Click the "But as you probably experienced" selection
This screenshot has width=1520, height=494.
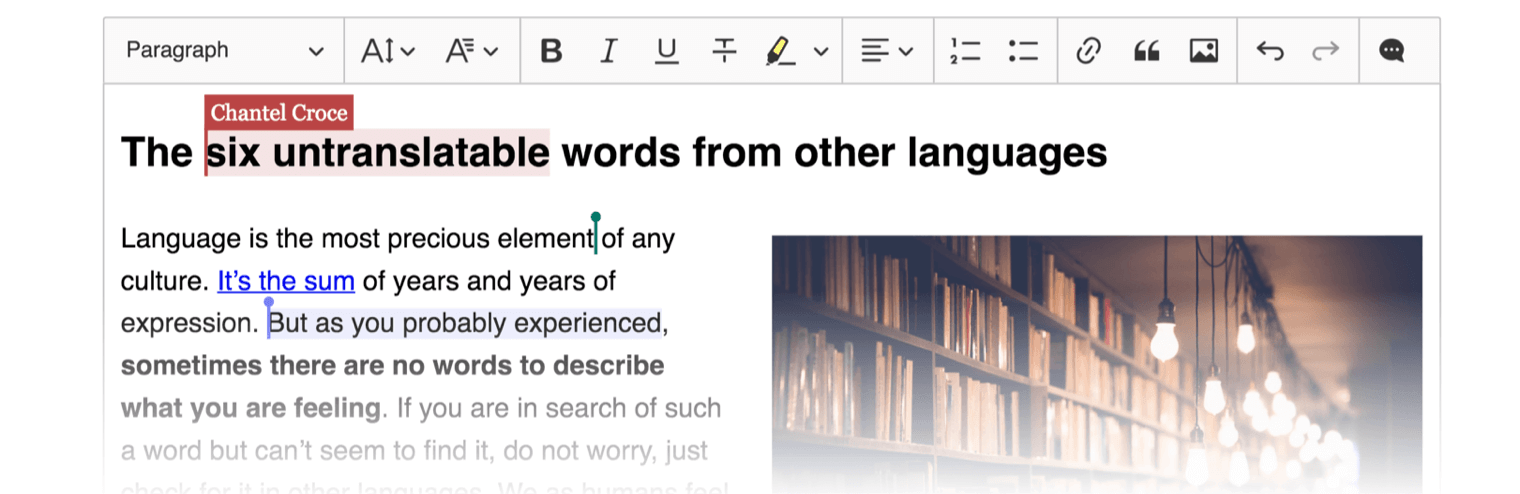click(x=465, y=324)
